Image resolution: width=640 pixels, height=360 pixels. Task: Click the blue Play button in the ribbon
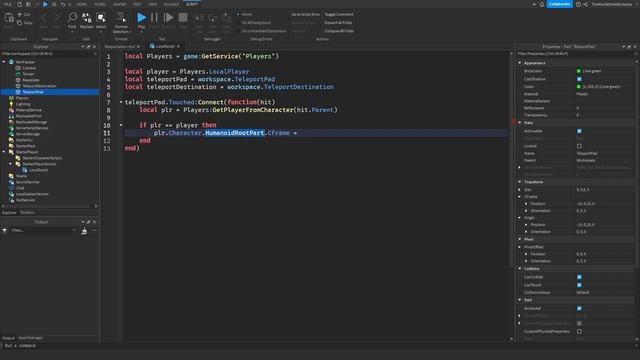[141, 18]
